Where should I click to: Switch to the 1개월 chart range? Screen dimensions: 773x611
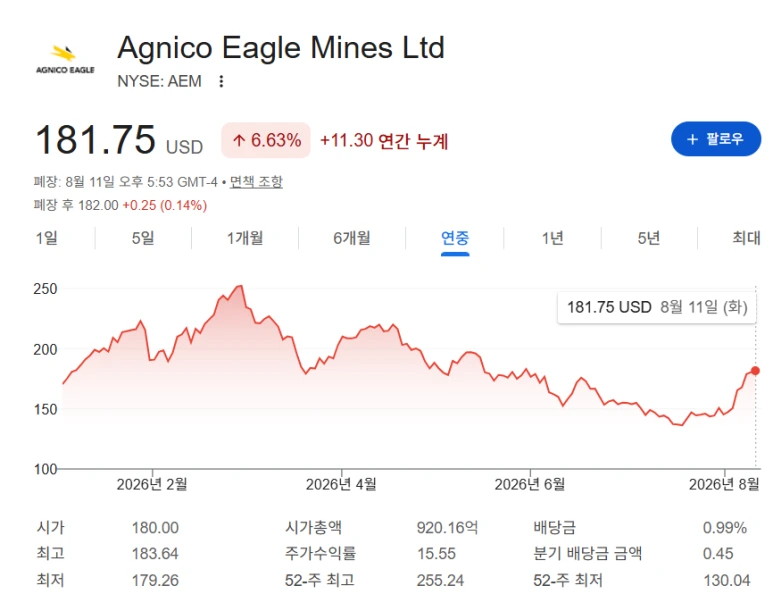245,238
